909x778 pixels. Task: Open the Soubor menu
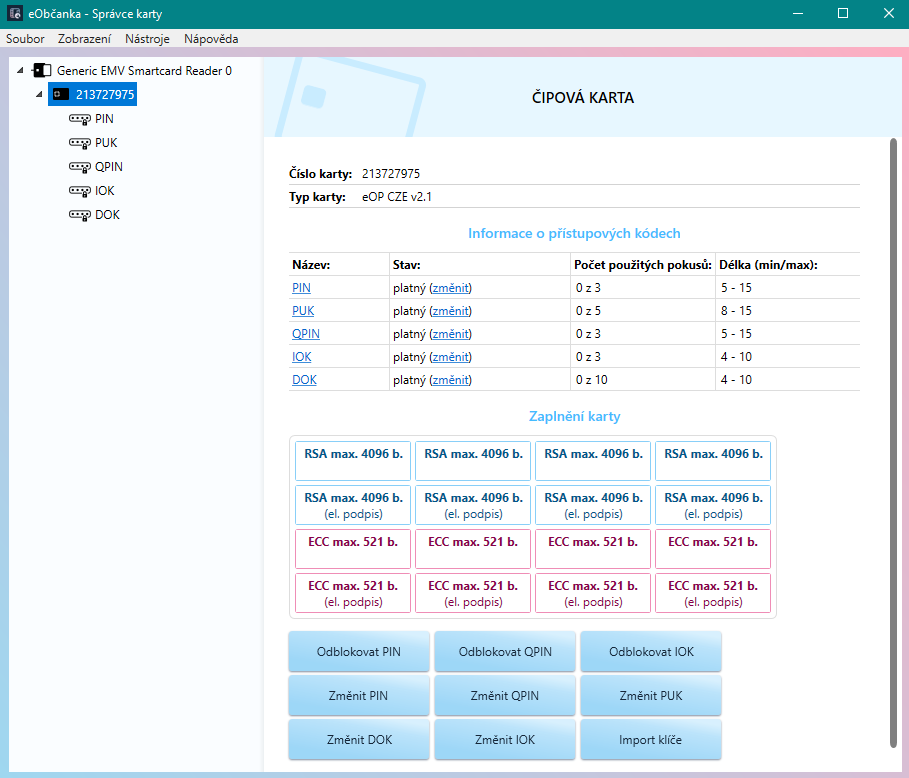pyautogui.click(x=25, y=39)
